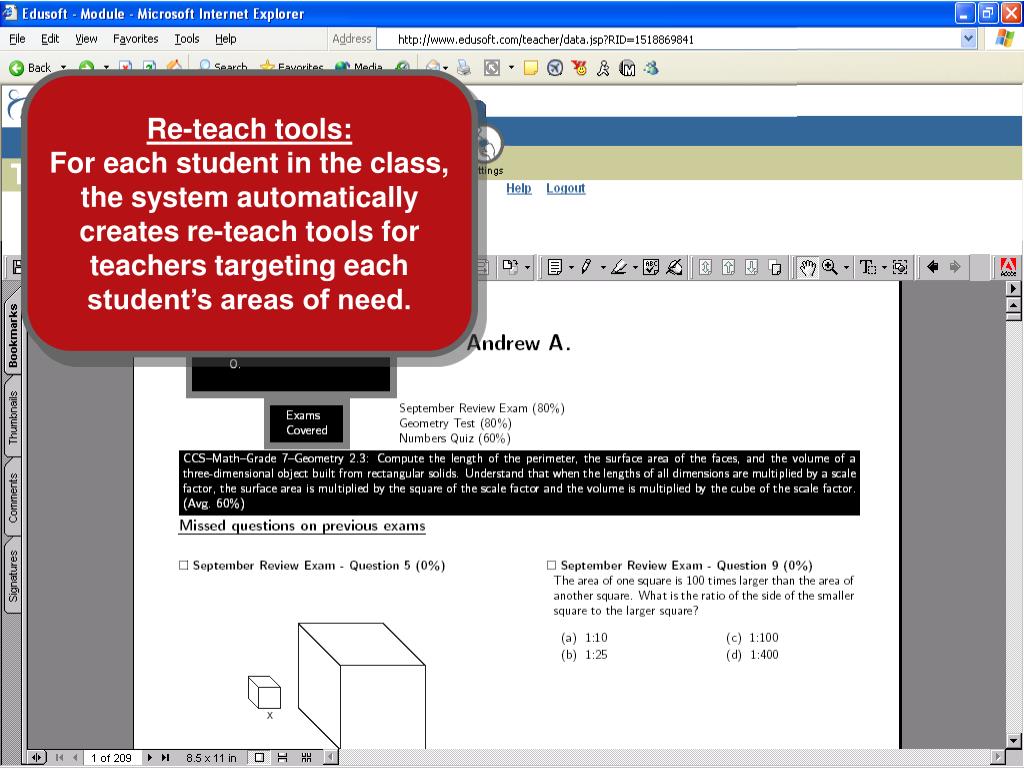Click the Acrobat spell check ABC icon
This screenshot has height=768, width=1024.
point(651,266)
